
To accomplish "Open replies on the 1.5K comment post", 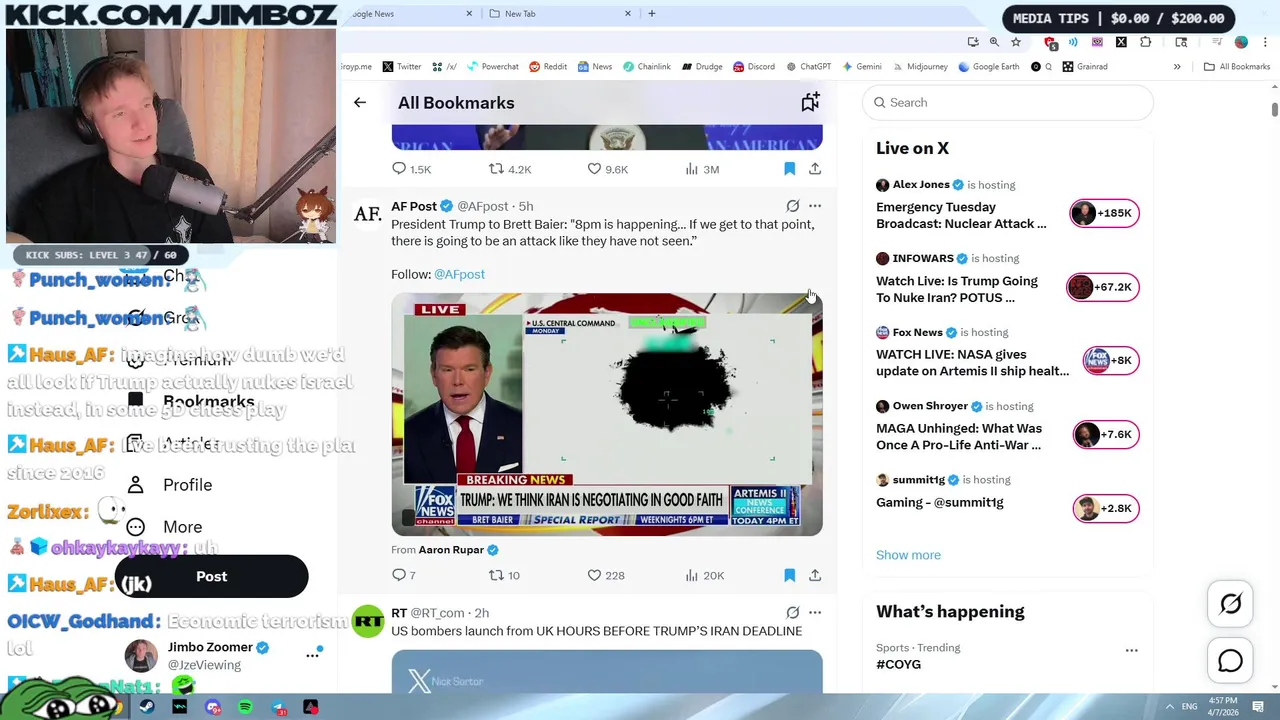I will [411, 169].
